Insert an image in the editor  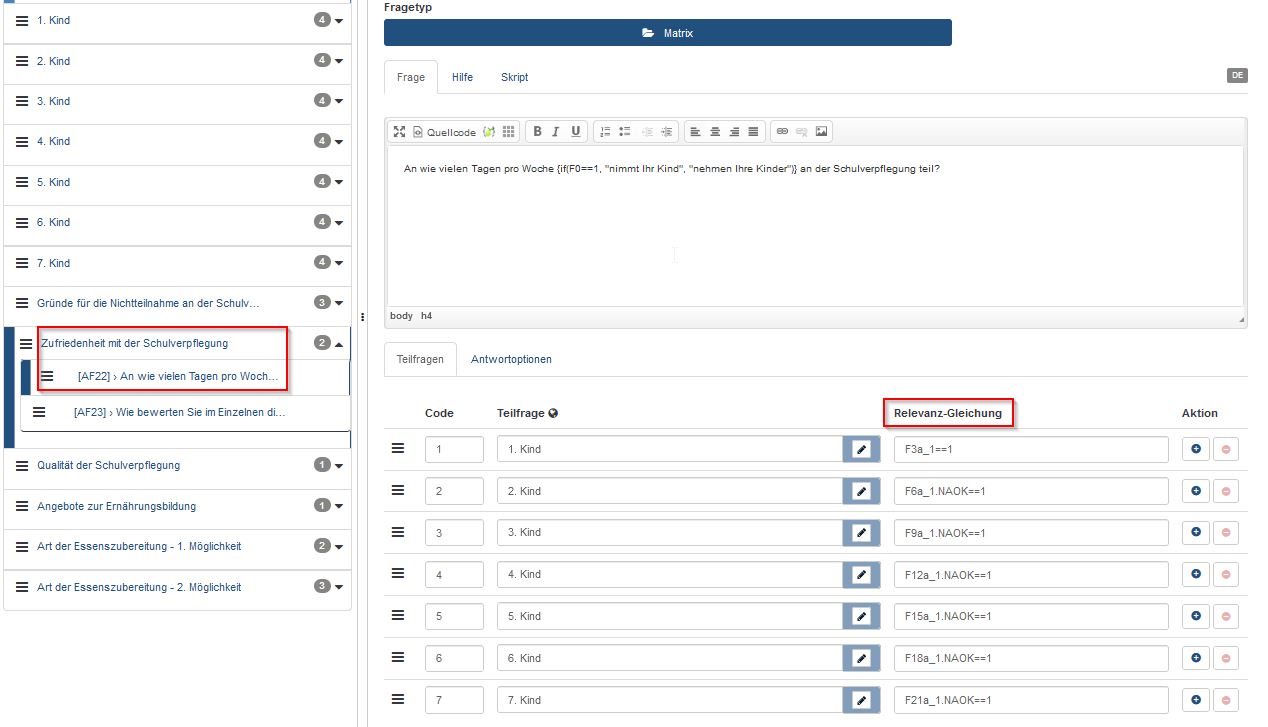pyautogui.click(x=821, y=131)
